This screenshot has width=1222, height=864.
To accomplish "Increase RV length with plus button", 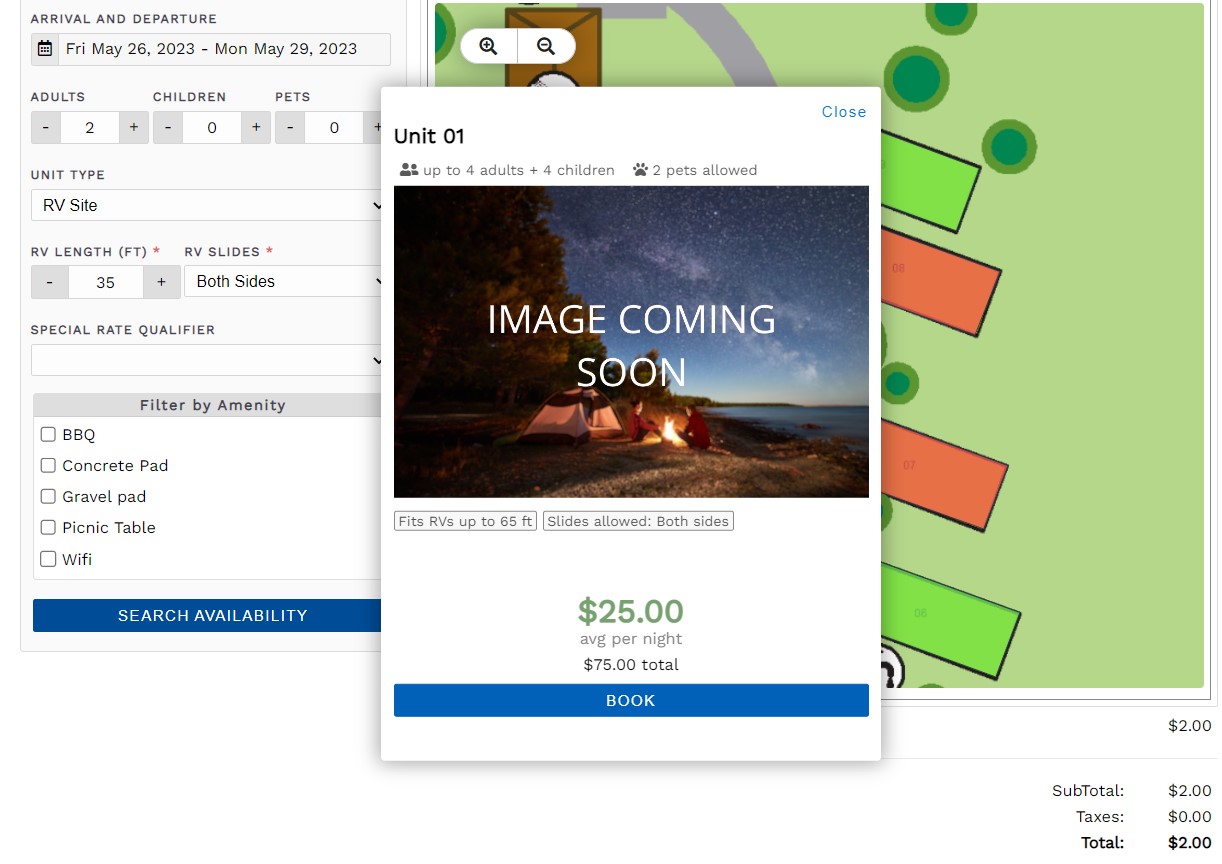I will coord(161,282).
